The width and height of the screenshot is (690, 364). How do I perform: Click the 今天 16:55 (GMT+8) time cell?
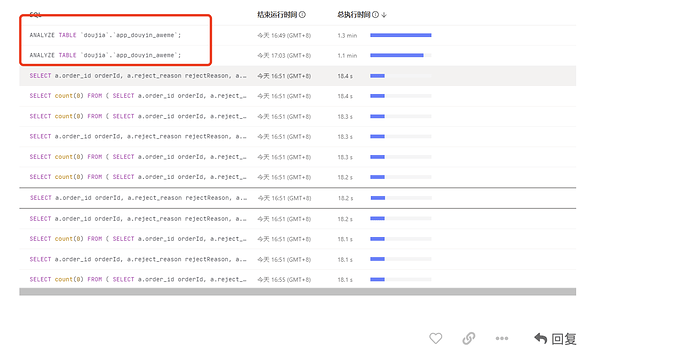tap(284, 279)
